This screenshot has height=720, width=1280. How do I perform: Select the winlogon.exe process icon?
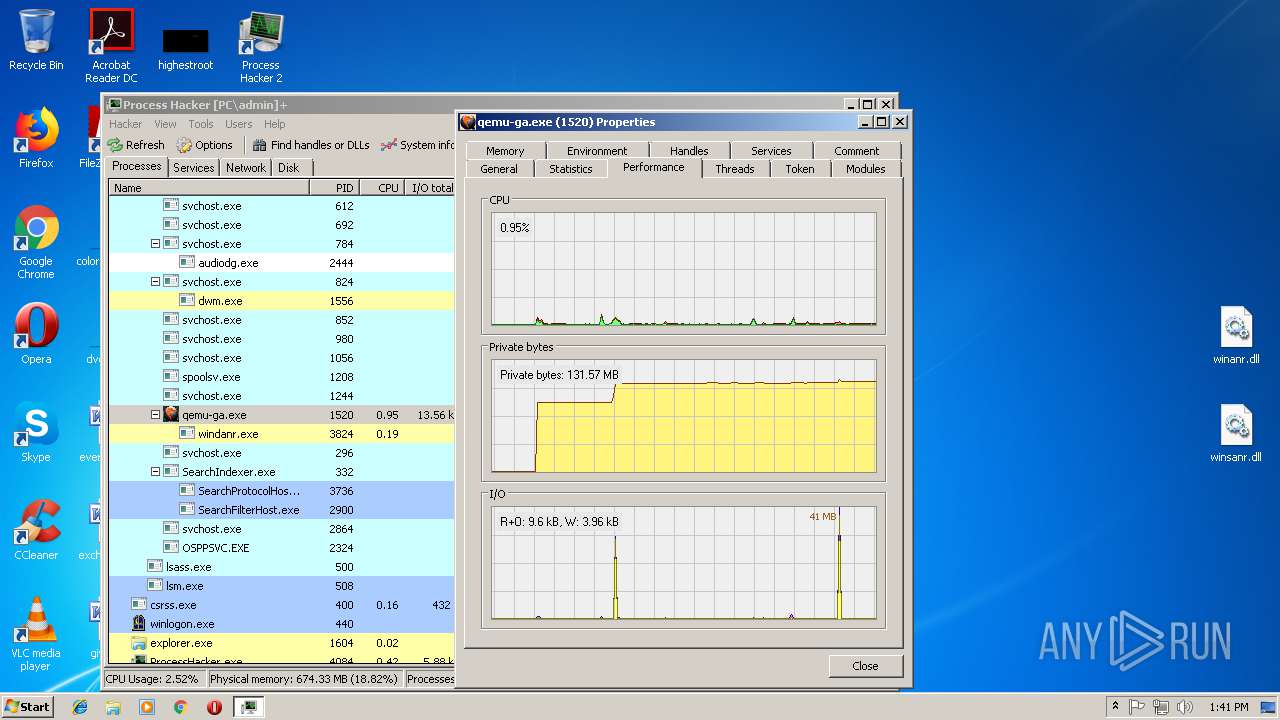pos(139,624)
